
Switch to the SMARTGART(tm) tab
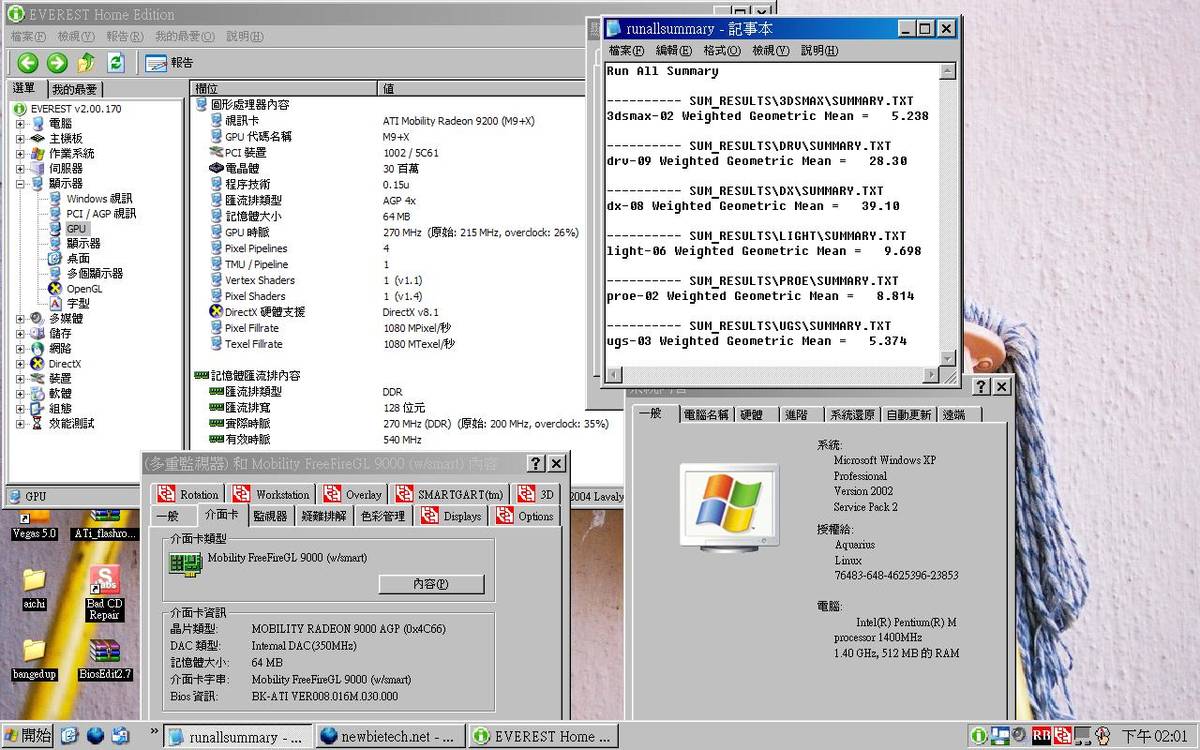[449, 494]
